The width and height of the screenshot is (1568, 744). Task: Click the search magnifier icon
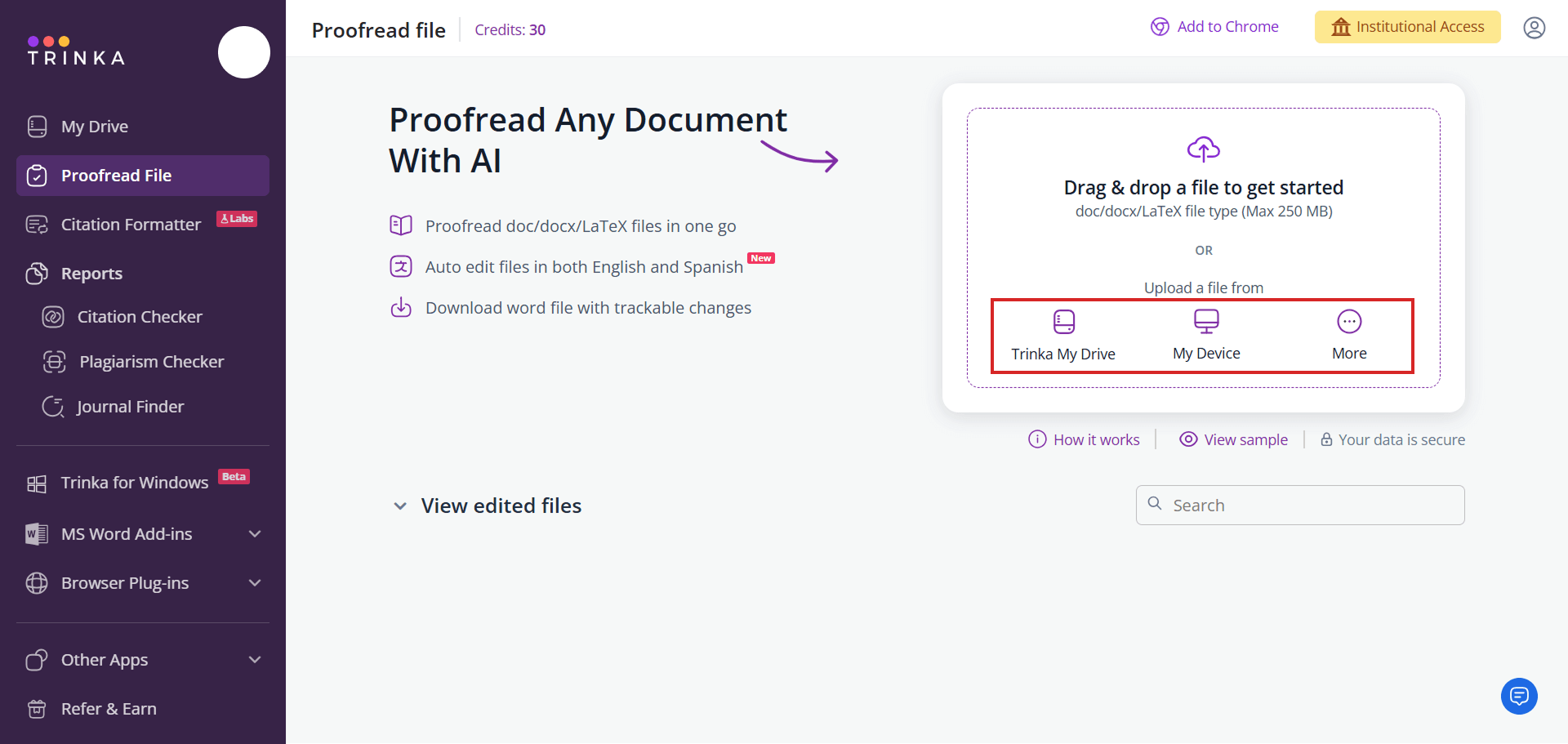[x=1155, y=504]
